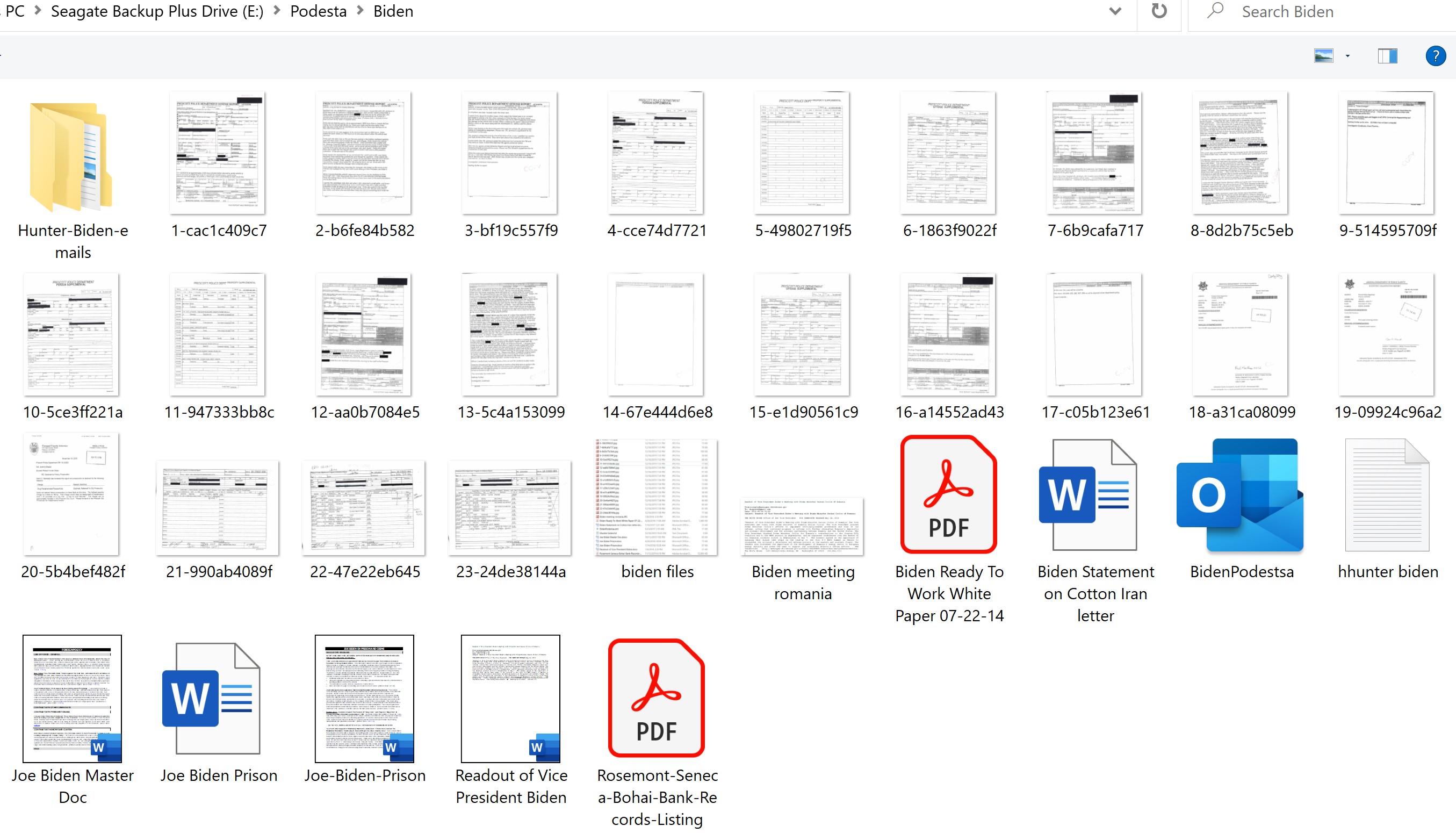Click the label 'Readout of Vice President Biden'
1456x833 pixels.
(511, 786)
